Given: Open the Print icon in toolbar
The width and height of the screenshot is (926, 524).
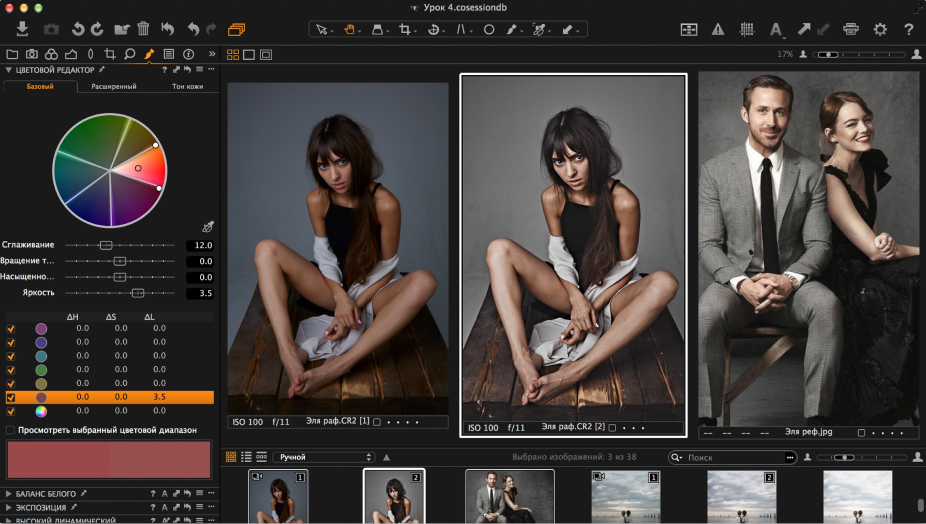Looking at the screenshot, I should [851, 29].
